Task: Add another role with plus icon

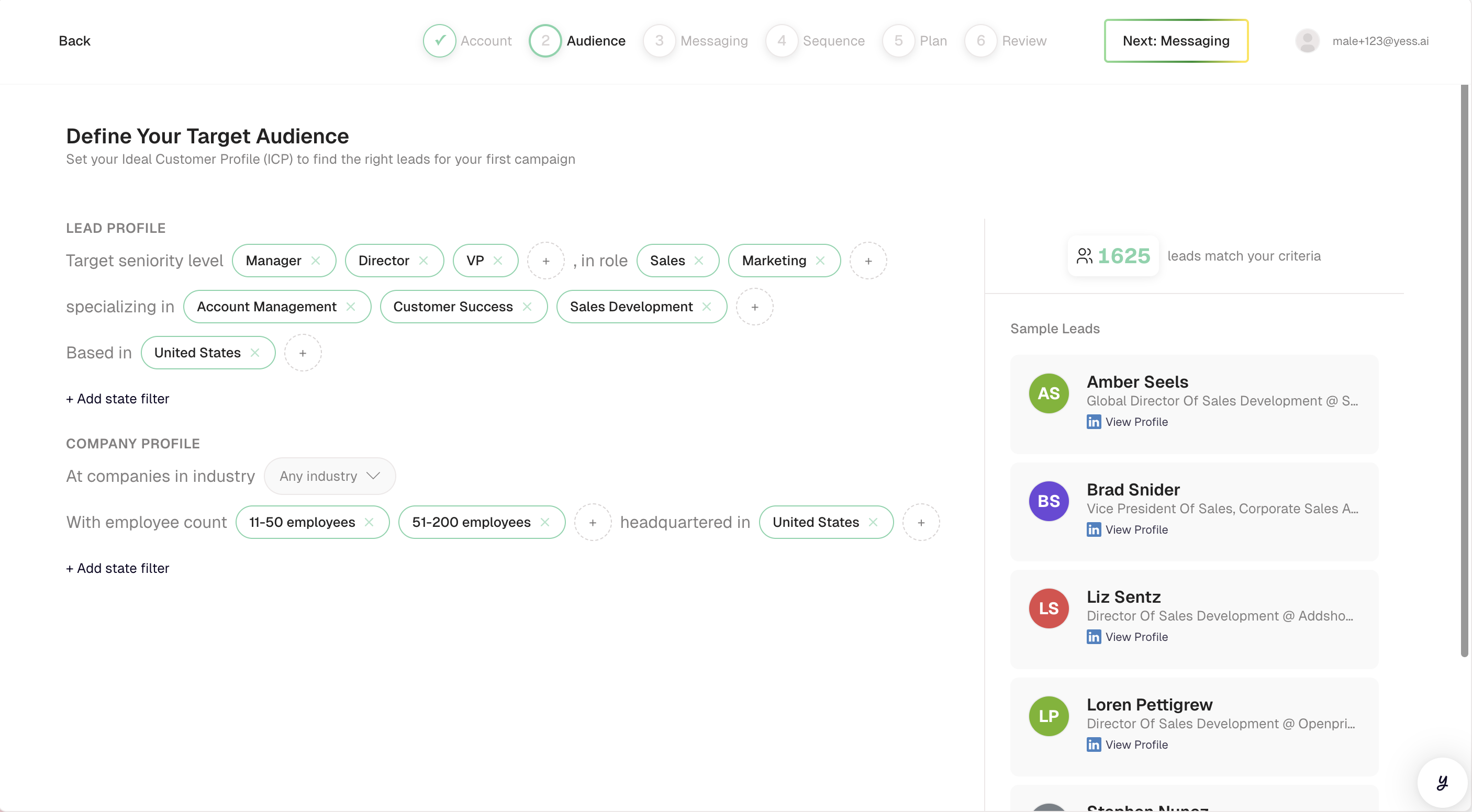Action: coord(868,261)
